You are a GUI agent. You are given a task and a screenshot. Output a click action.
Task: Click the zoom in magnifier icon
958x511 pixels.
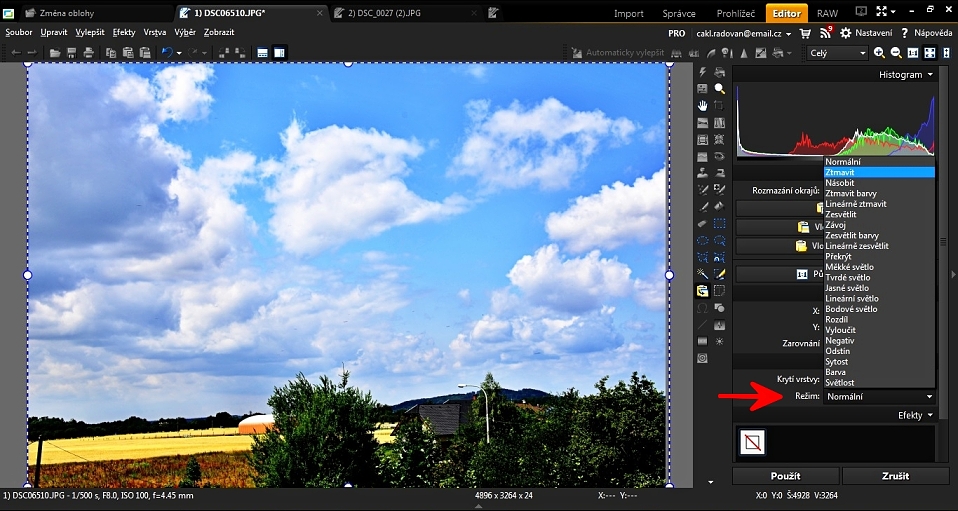point(879,53)
